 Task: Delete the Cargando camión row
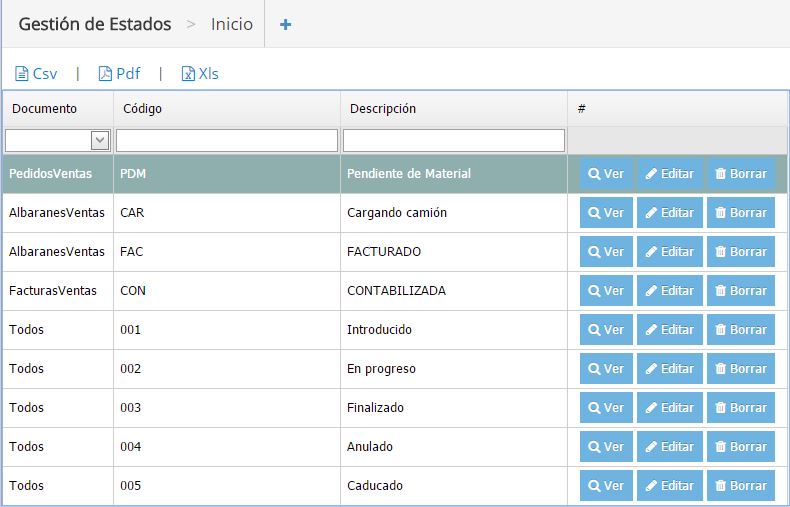point(741,213)
